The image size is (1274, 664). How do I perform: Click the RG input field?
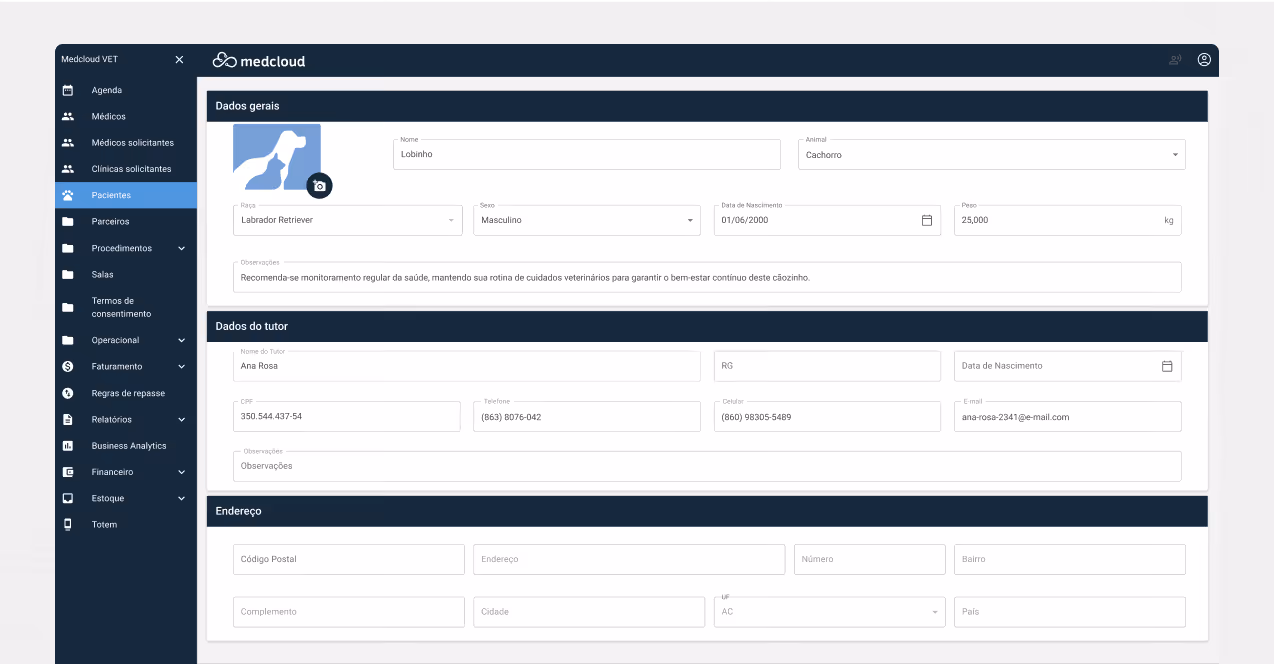tap(827, 366)
